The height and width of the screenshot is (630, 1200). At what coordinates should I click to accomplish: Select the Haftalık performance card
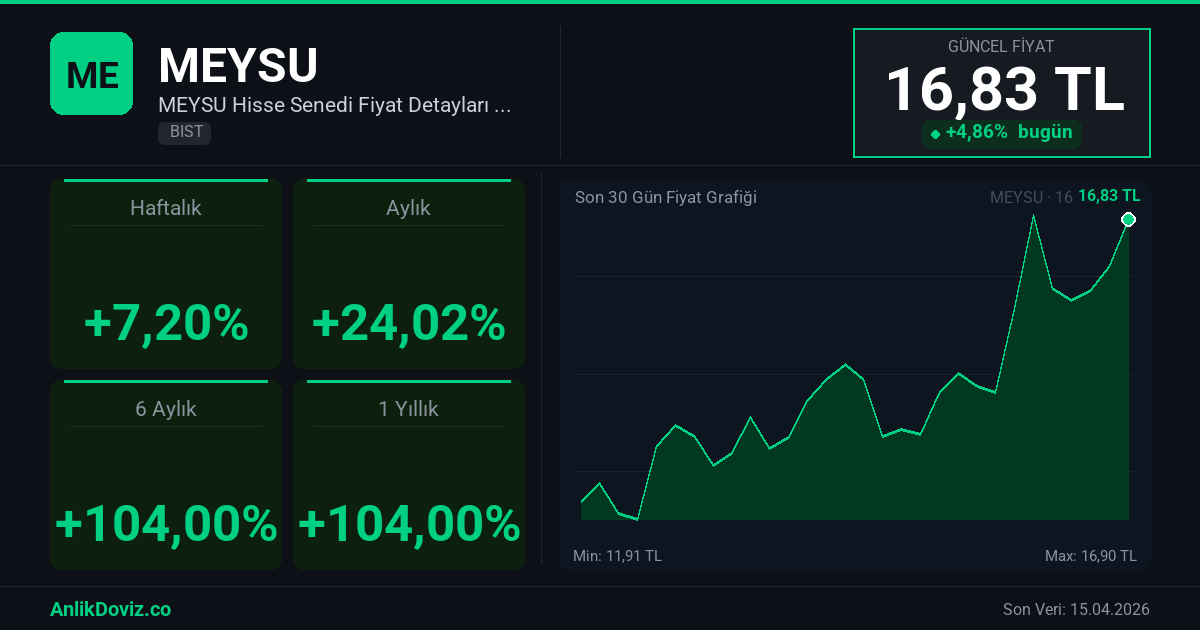166,274
